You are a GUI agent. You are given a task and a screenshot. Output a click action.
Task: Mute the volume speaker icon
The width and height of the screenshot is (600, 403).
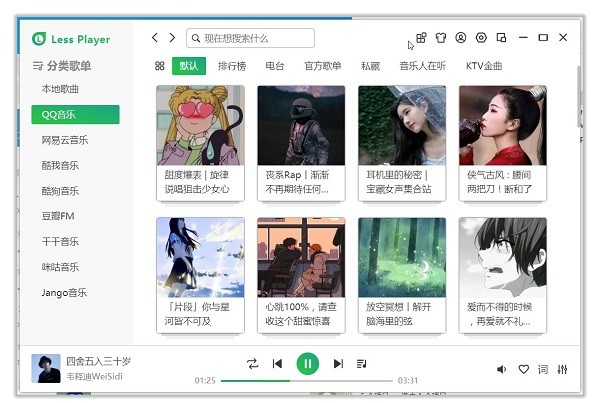click(x=502, y=369)
